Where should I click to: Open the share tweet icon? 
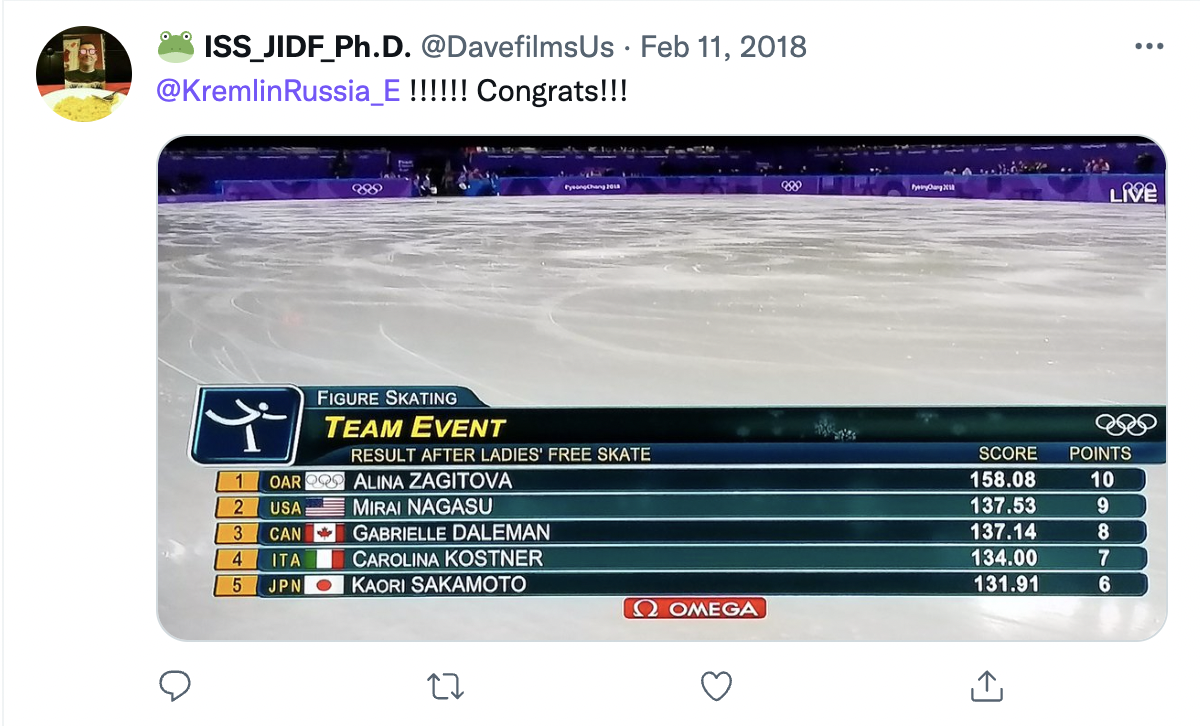(x=987, y=685)
